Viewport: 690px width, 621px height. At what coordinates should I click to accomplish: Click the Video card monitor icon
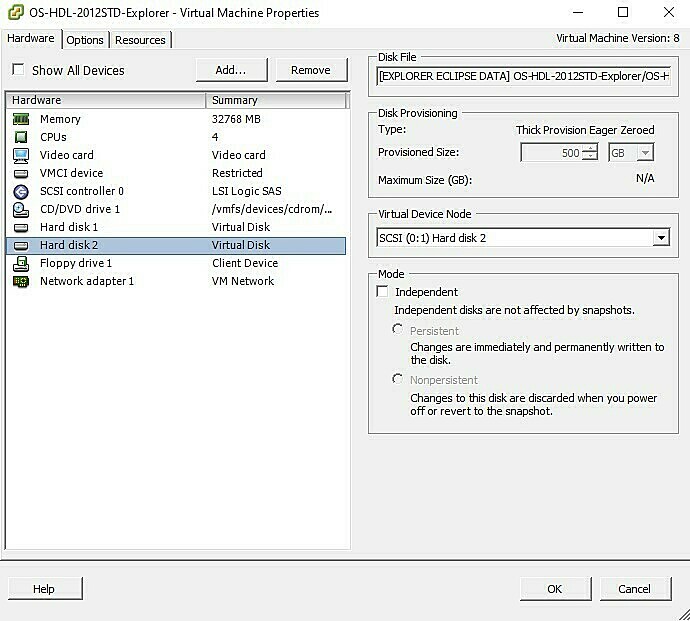coord(21,155)
